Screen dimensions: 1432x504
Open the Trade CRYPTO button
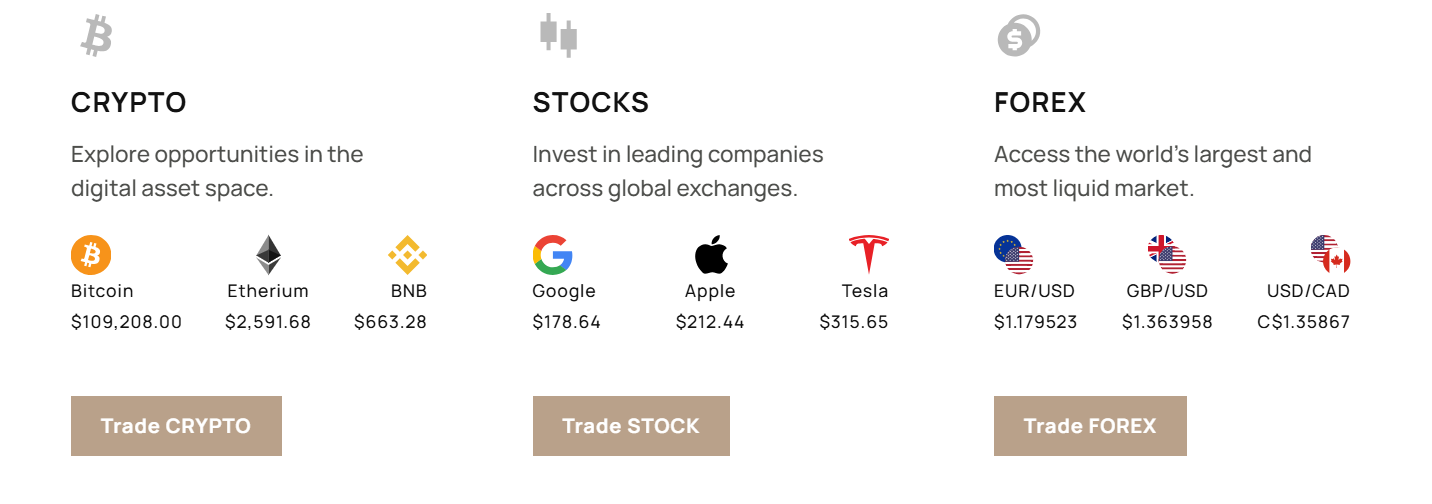click(176, 426)
